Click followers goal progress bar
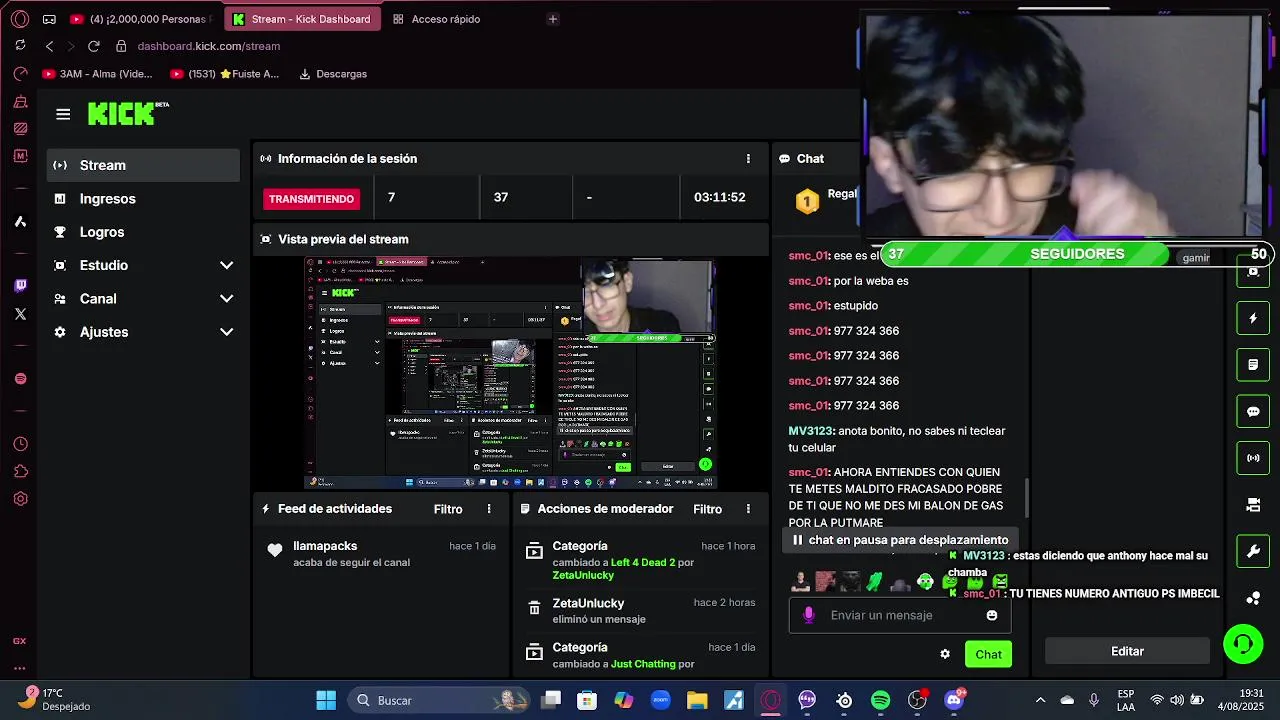1280x720 pixels. click(1078, 254)
